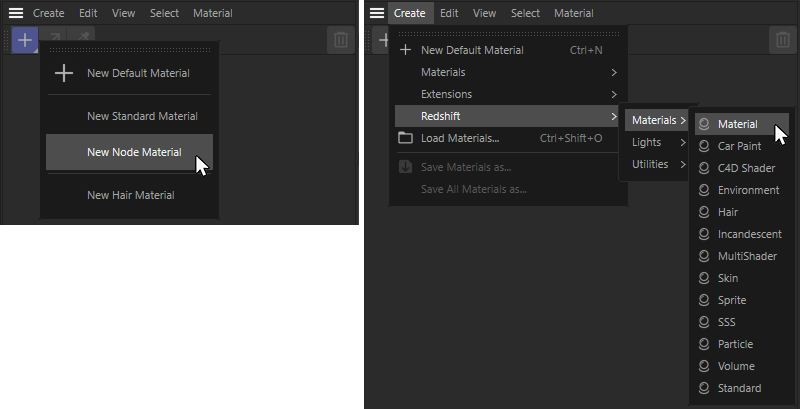This screenshot has width=800, height=409.
Task: Open View menu in left window
Action: coord(123,13)
